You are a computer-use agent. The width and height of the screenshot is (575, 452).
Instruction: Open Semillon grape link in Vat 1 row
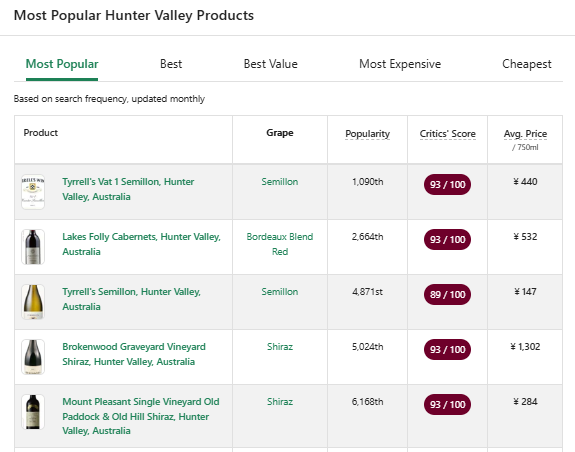click(280, 182)
